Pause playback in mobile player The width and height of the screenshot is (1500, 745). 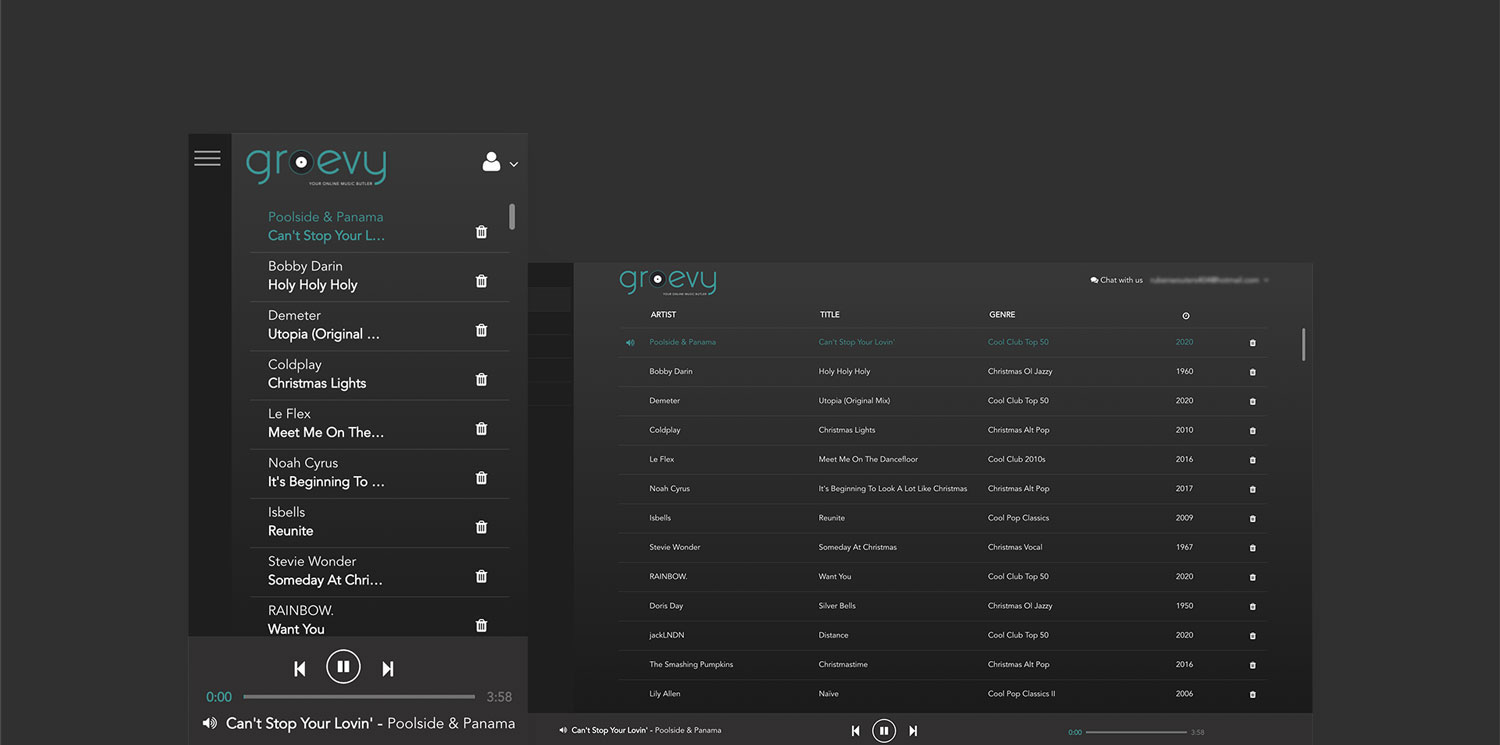343,666
